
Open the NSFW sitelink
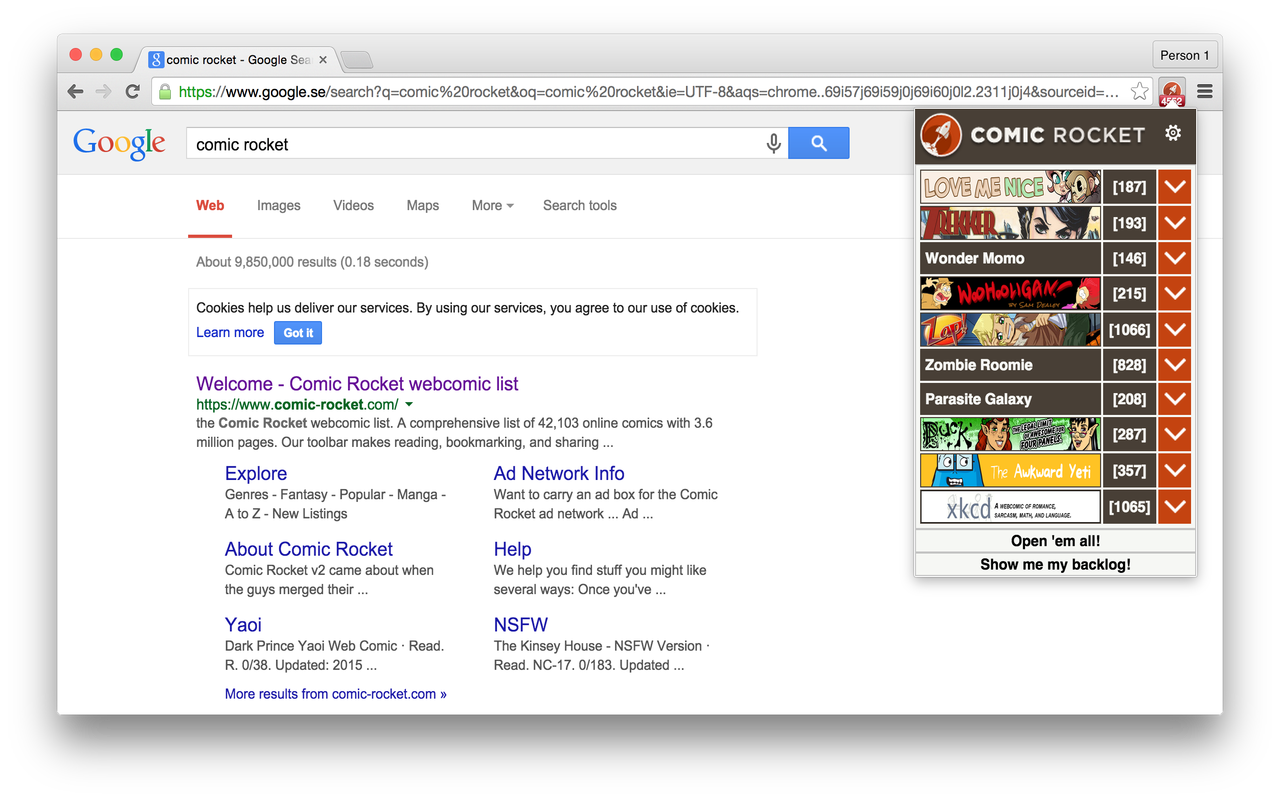tap(521, 625)
